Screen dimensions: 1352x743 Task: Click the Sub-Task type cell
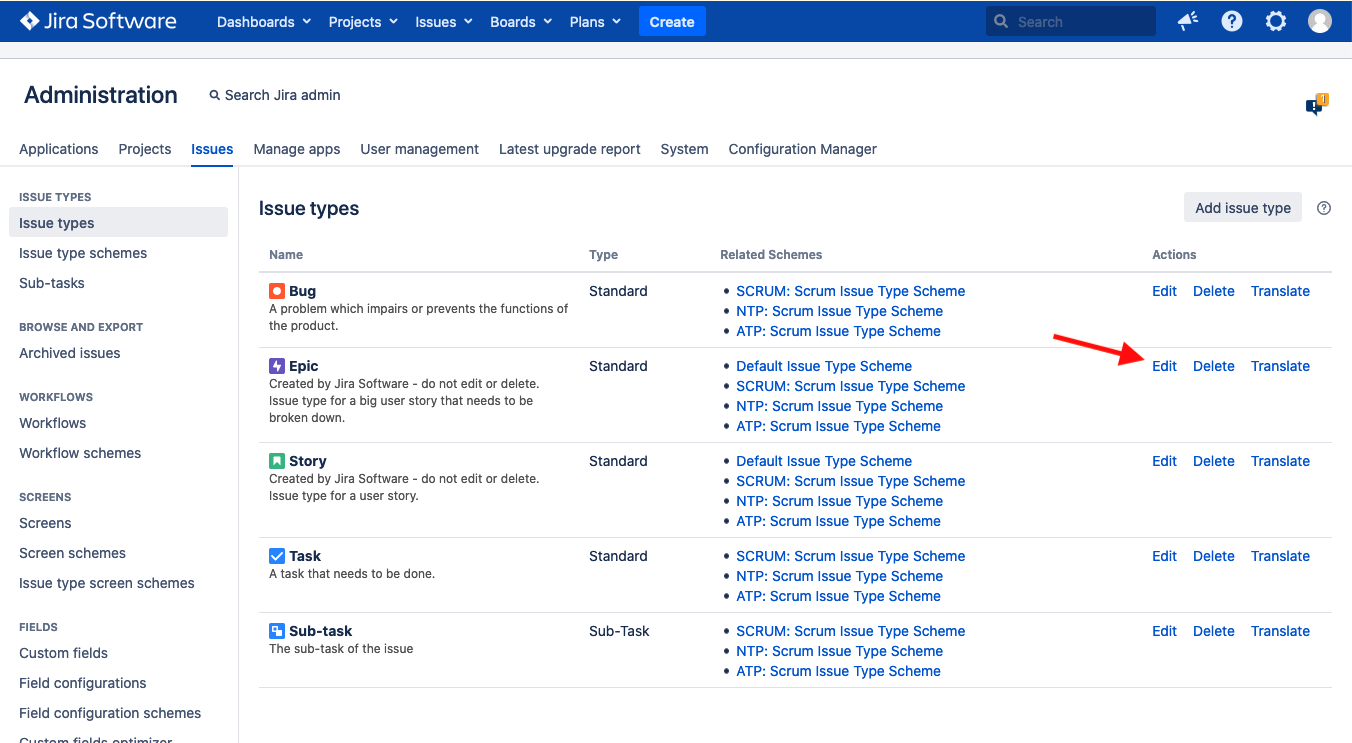(x=619, y=631)
